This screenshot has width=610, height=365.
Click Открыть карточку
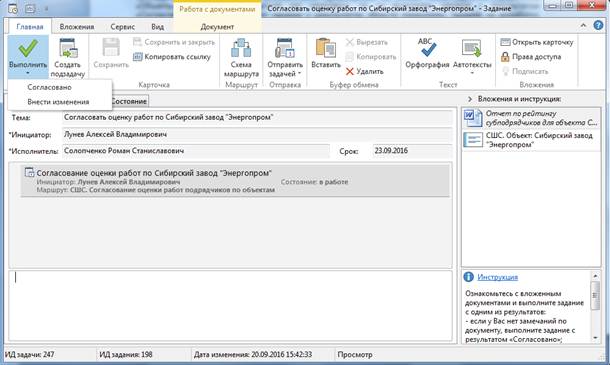coord(537,42)
